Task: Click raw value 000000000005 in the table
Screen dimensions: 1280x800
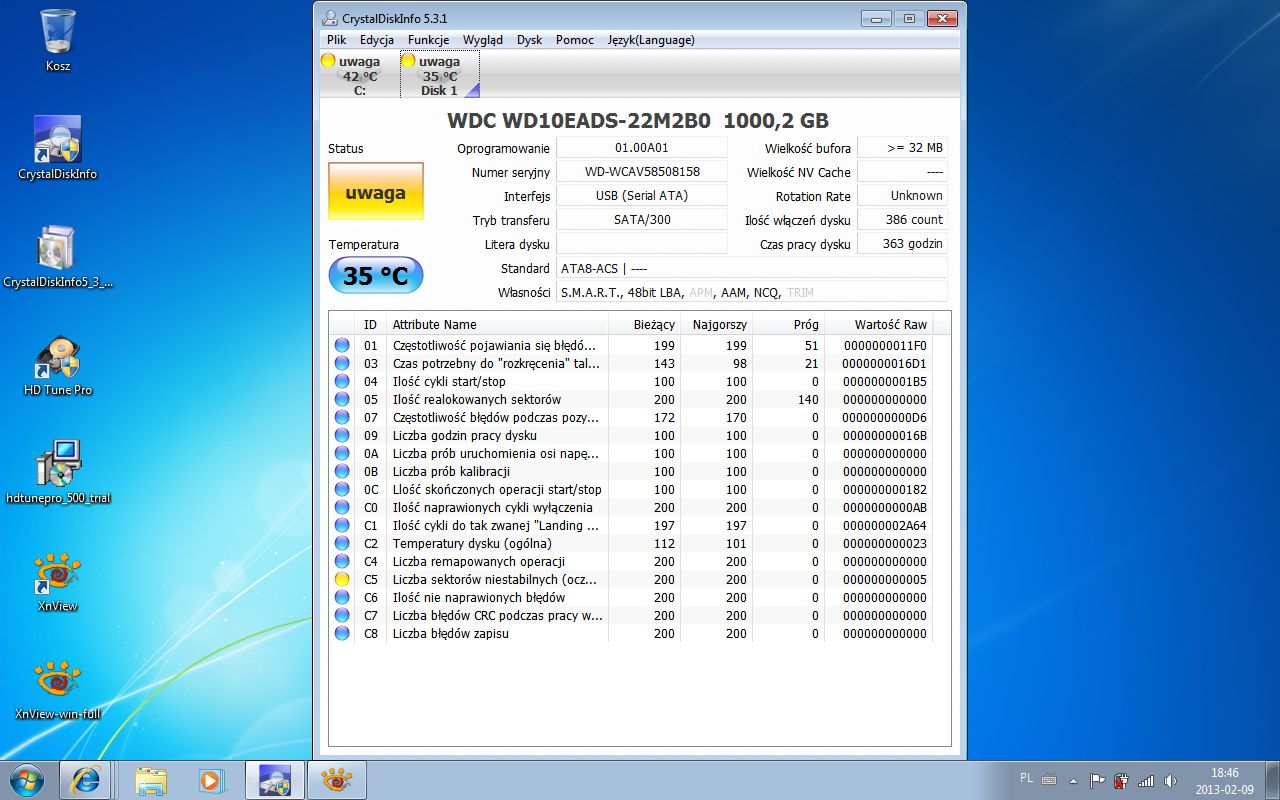Action: 885,579
